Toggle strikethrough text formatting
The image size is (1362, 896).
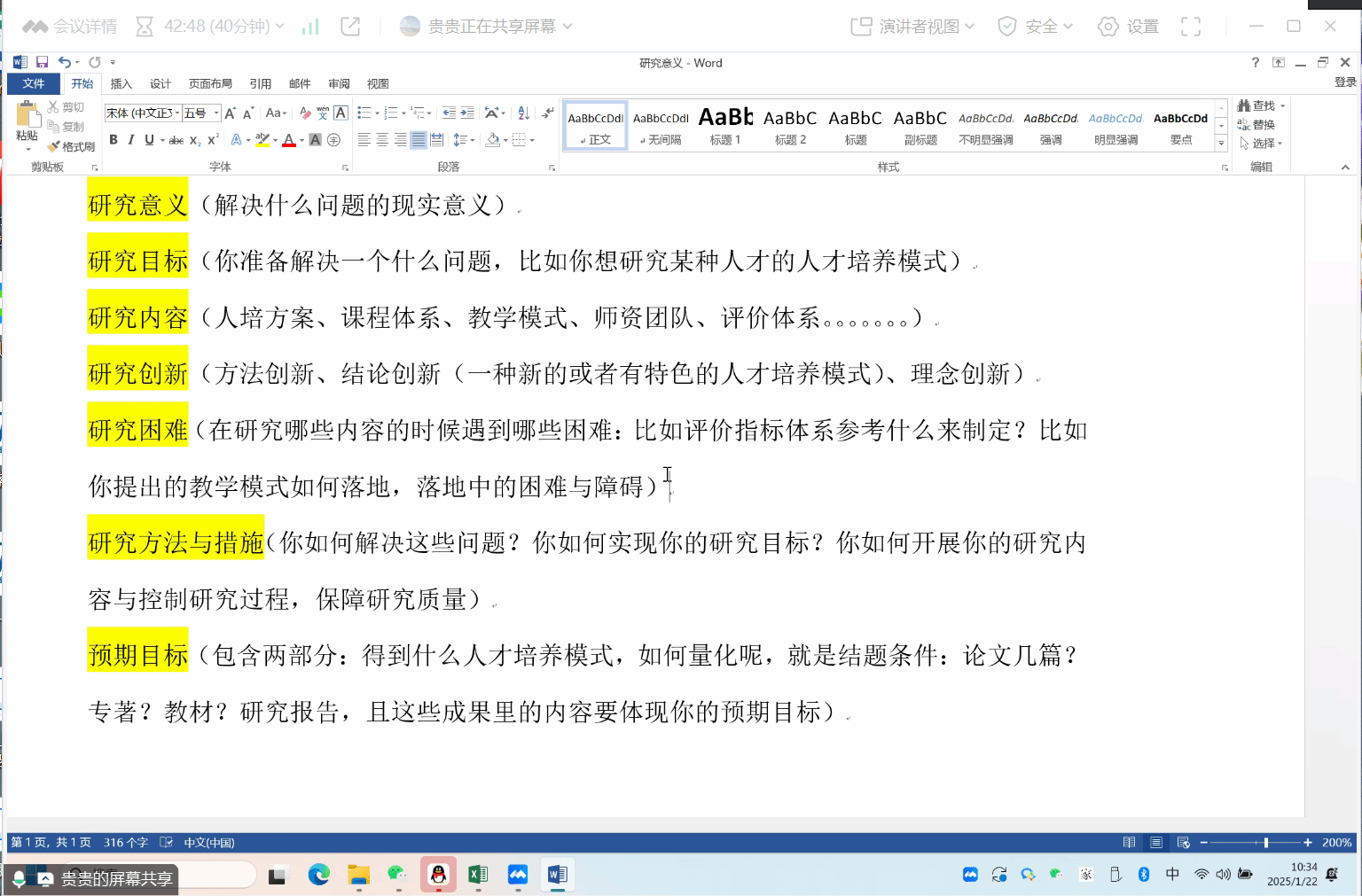(x=176, y=140)
